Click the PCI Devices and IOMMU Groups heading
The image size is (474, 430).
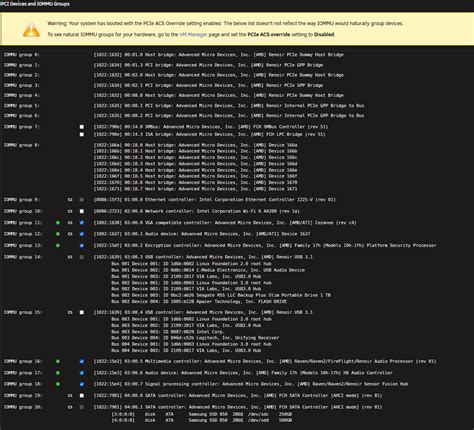tap(35, 4)
